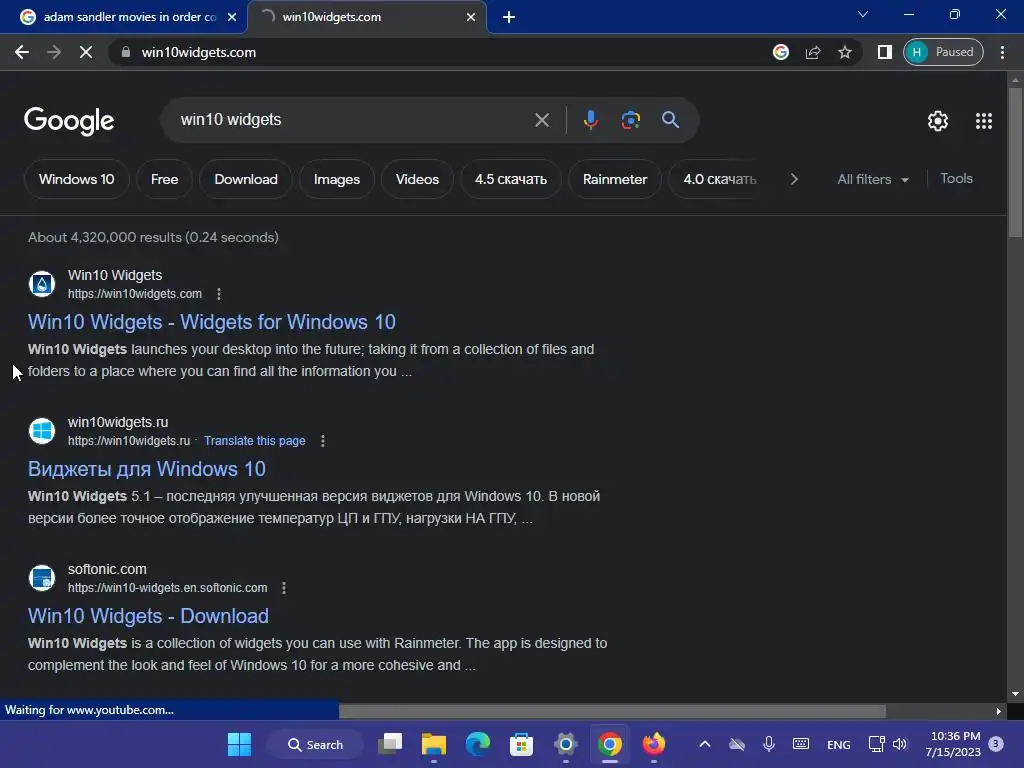Show more filter chips with right chevron

point(793,179)
